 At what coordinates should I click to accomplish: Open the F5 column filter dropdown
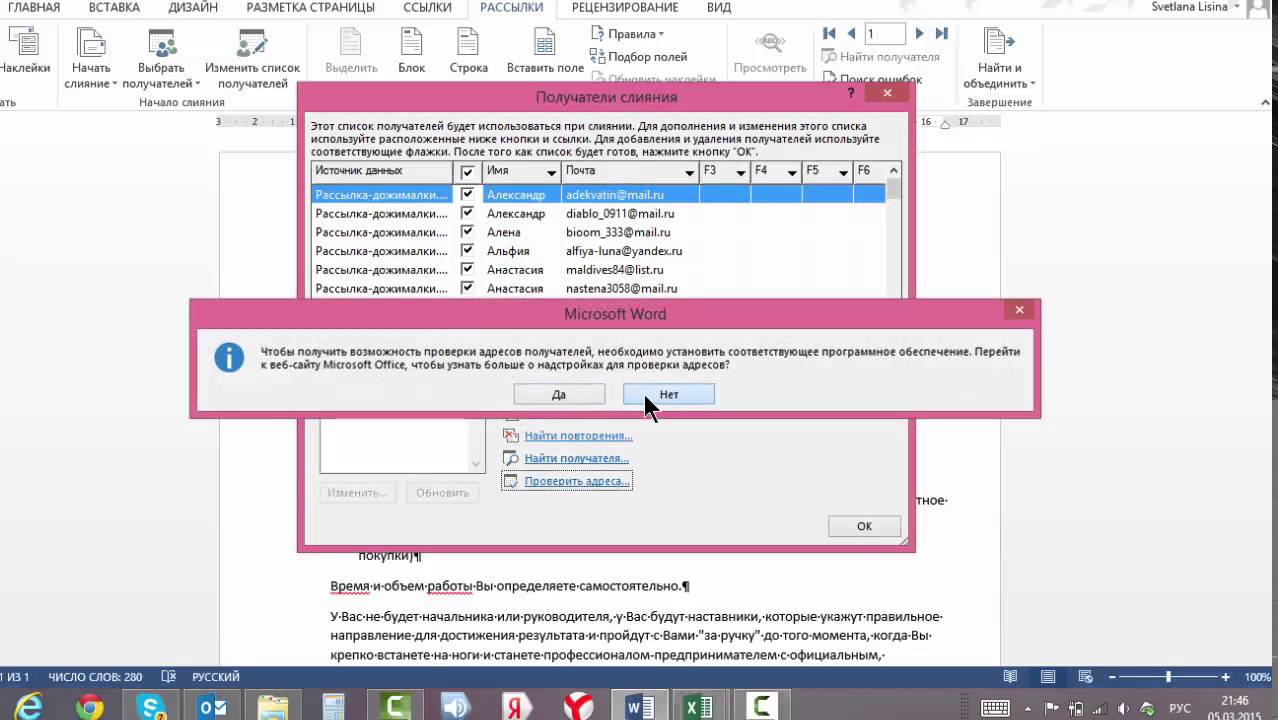844,173
